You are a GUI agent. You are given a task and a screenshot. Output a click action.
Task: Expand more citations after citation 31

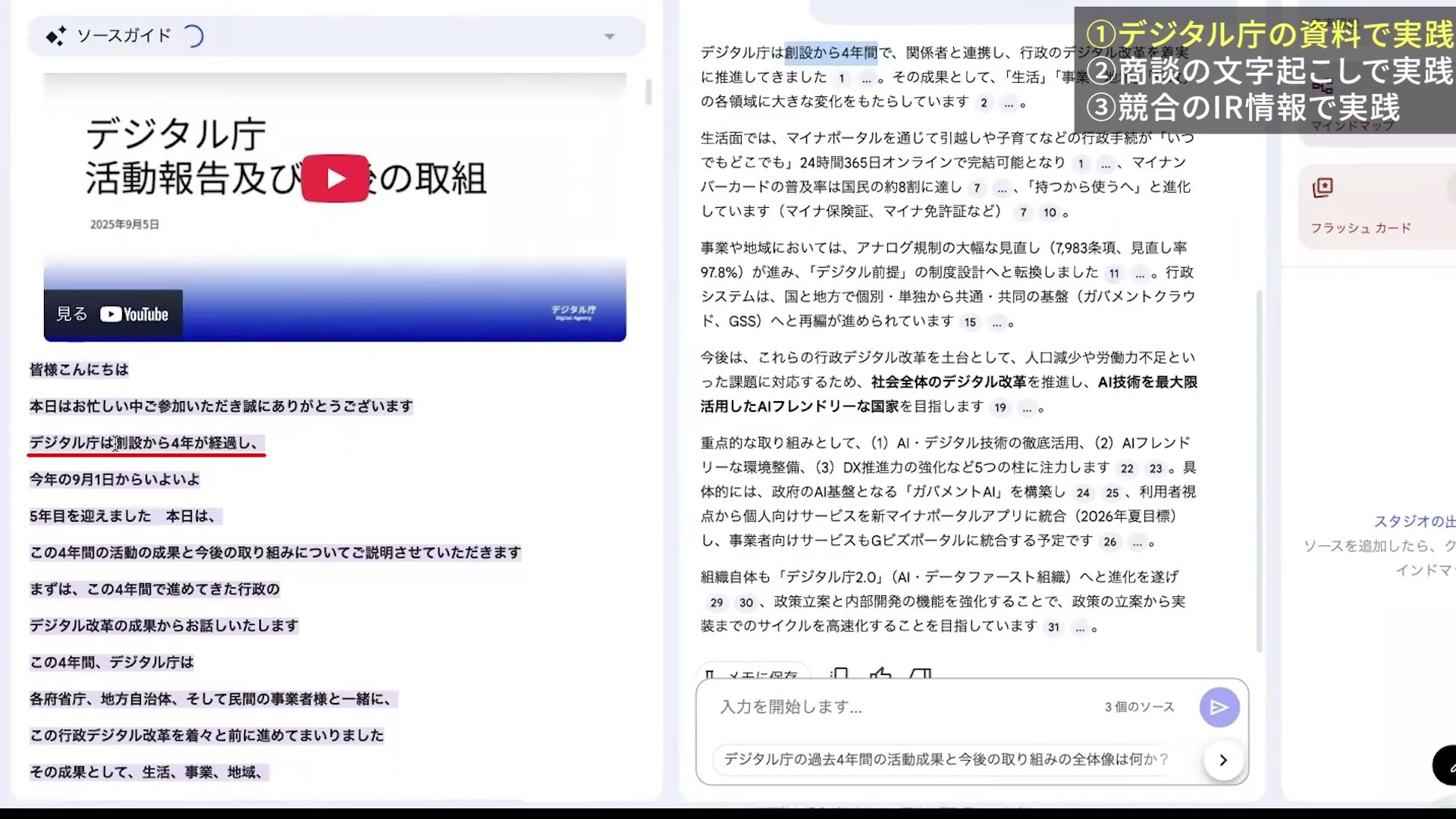[x=1080, y=628]
